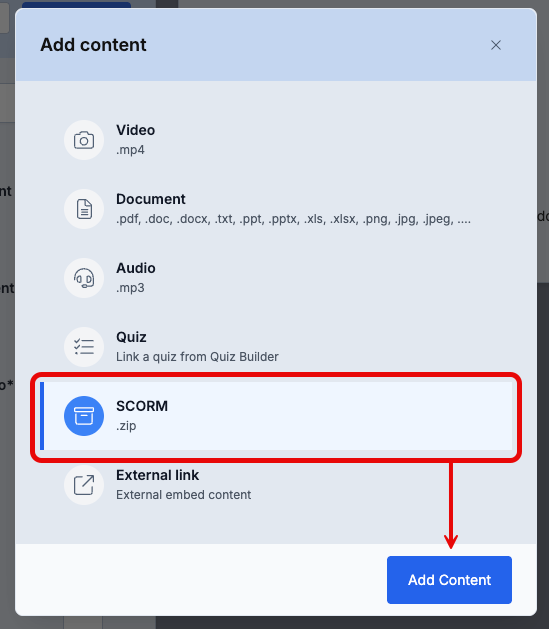
Task: Close the Add content dialog
Action: [x=496, y=45]
